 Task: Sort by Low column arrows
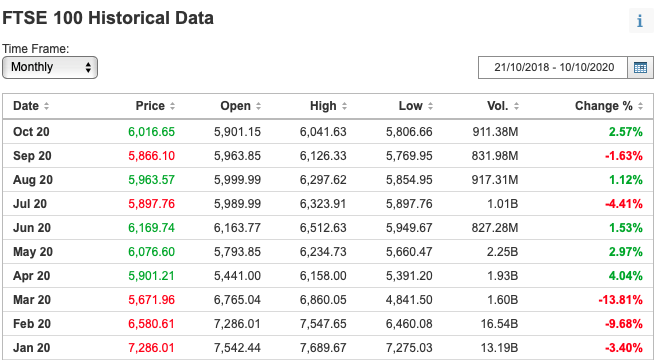(x=430, y=106)
